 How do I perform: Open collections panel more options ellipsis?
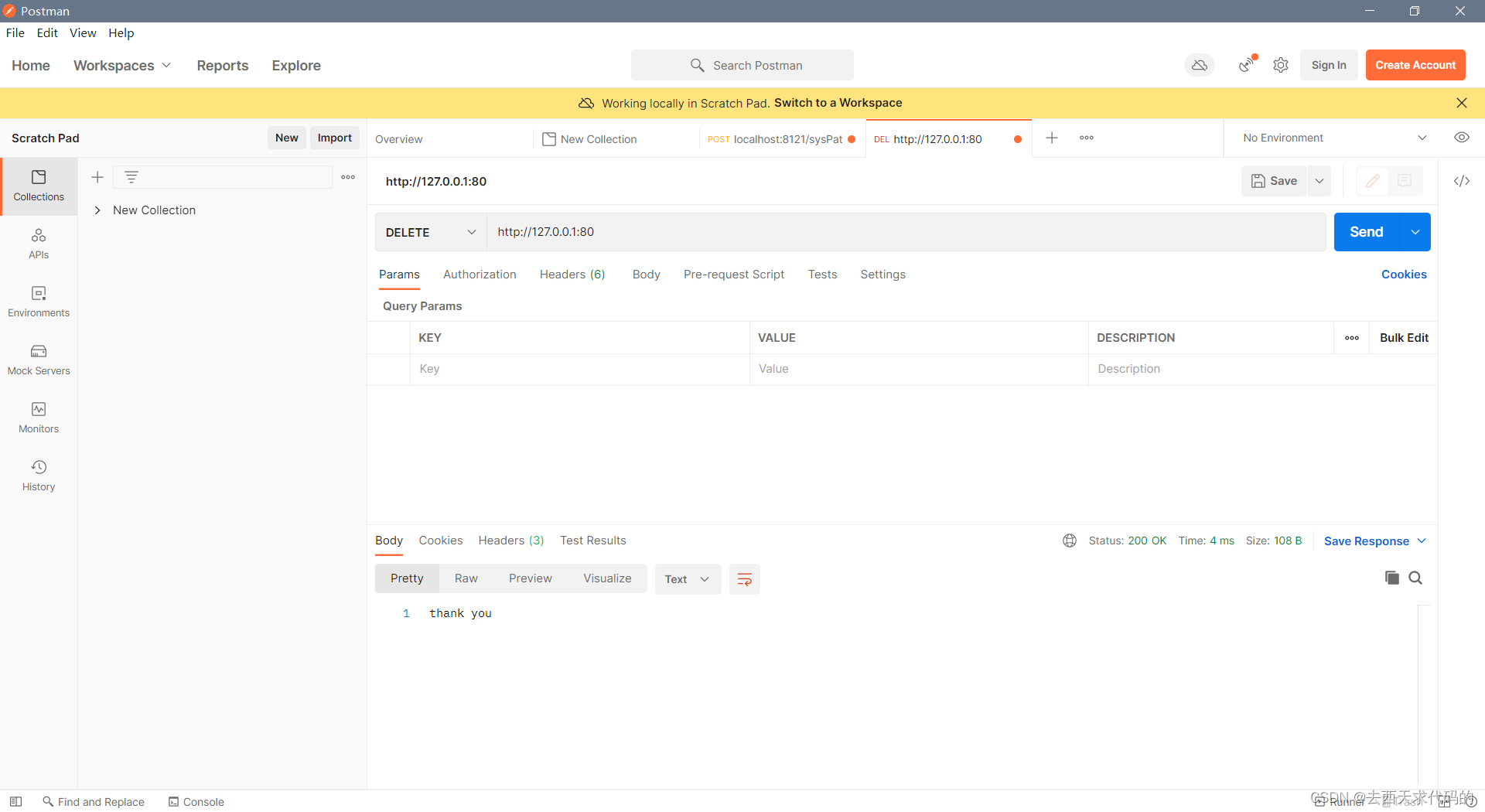348,177
